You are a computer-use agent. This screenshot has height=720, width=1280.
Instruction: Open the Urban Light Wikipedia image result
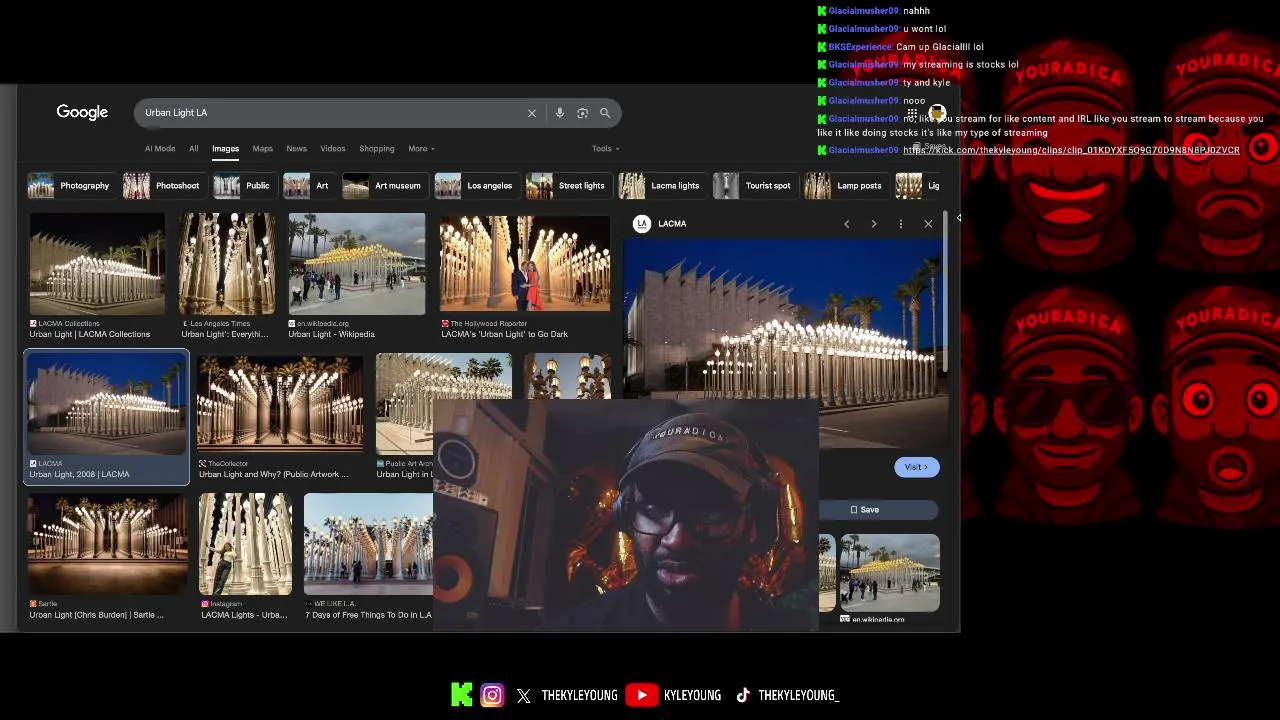pos(357,264)
